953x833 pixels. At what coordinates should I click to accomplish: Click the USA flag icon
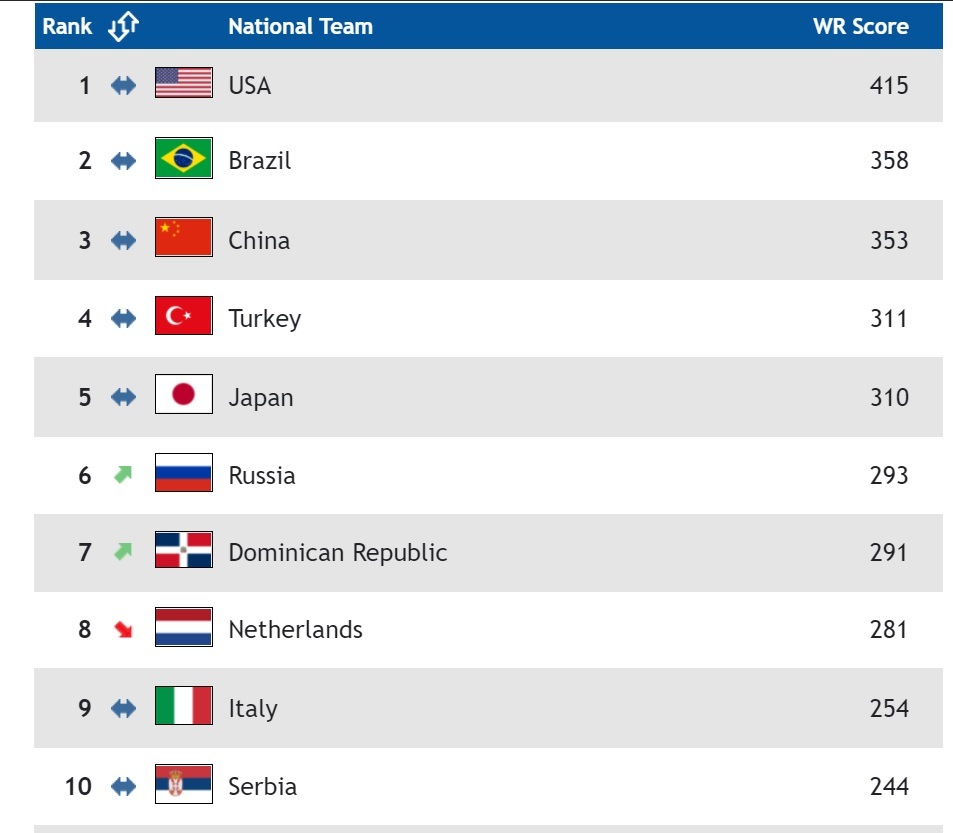[183, 83]
